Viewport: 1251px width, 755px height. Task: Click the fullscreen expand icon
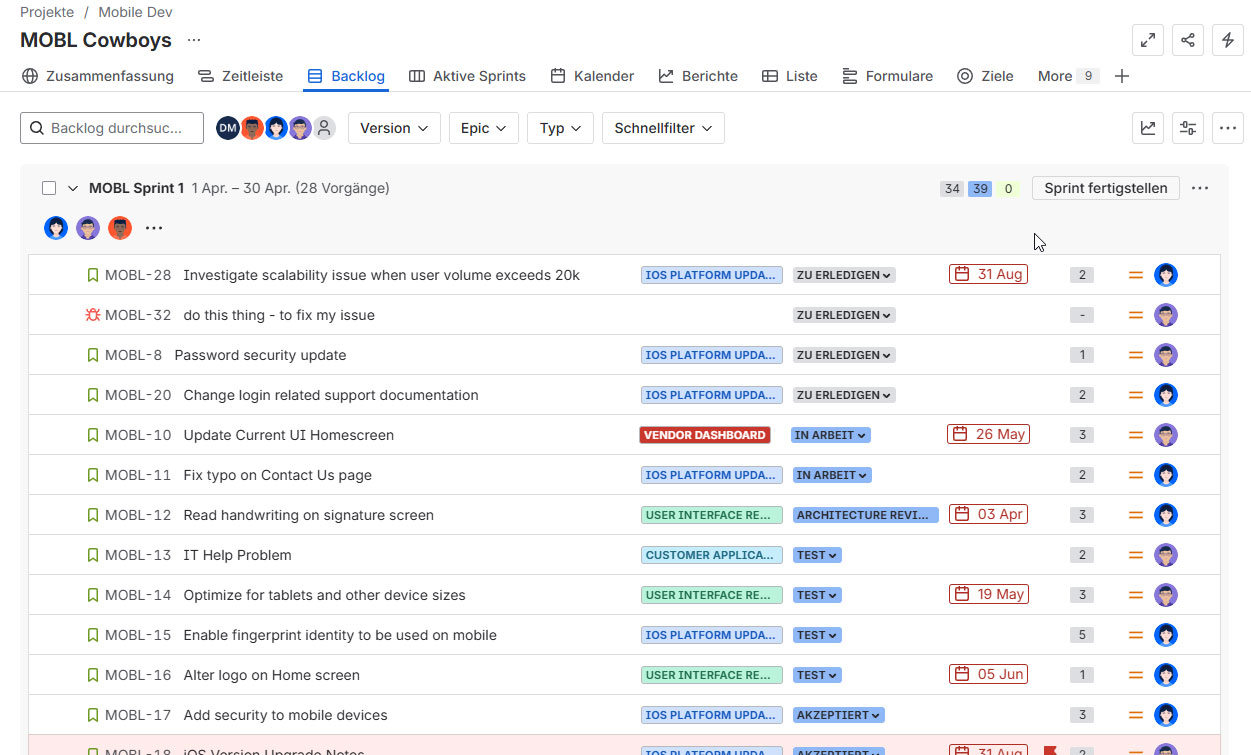pyautogui.click(x=1148, y=40)
